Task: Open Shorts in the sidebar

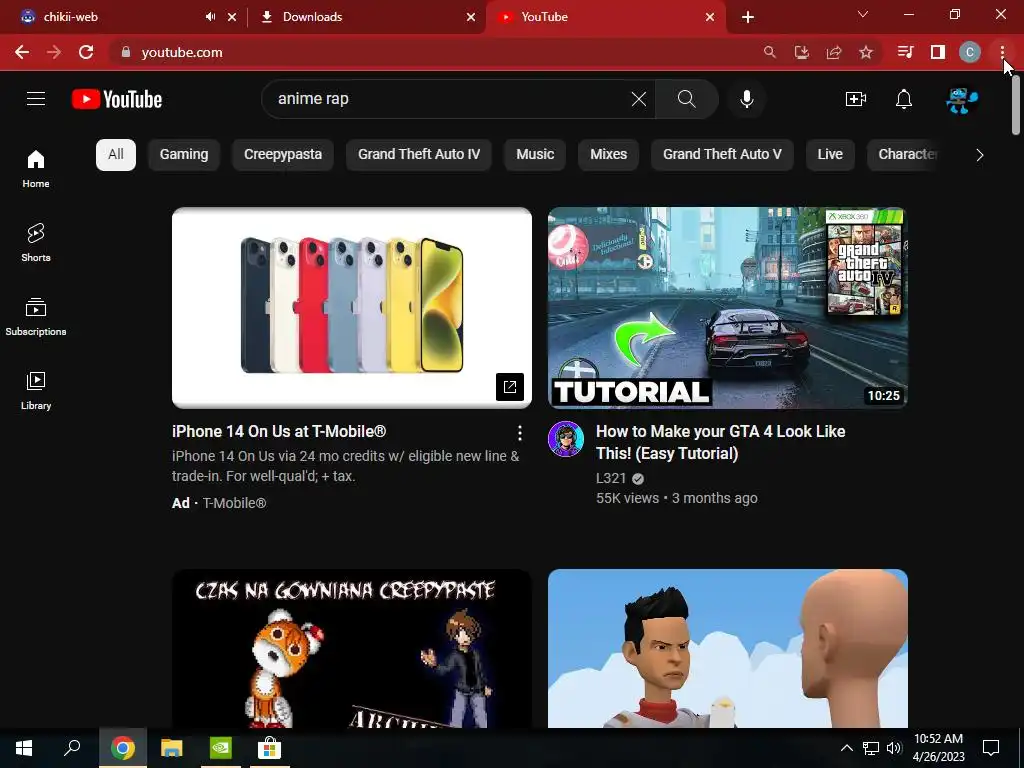Action: pos(36,242)
